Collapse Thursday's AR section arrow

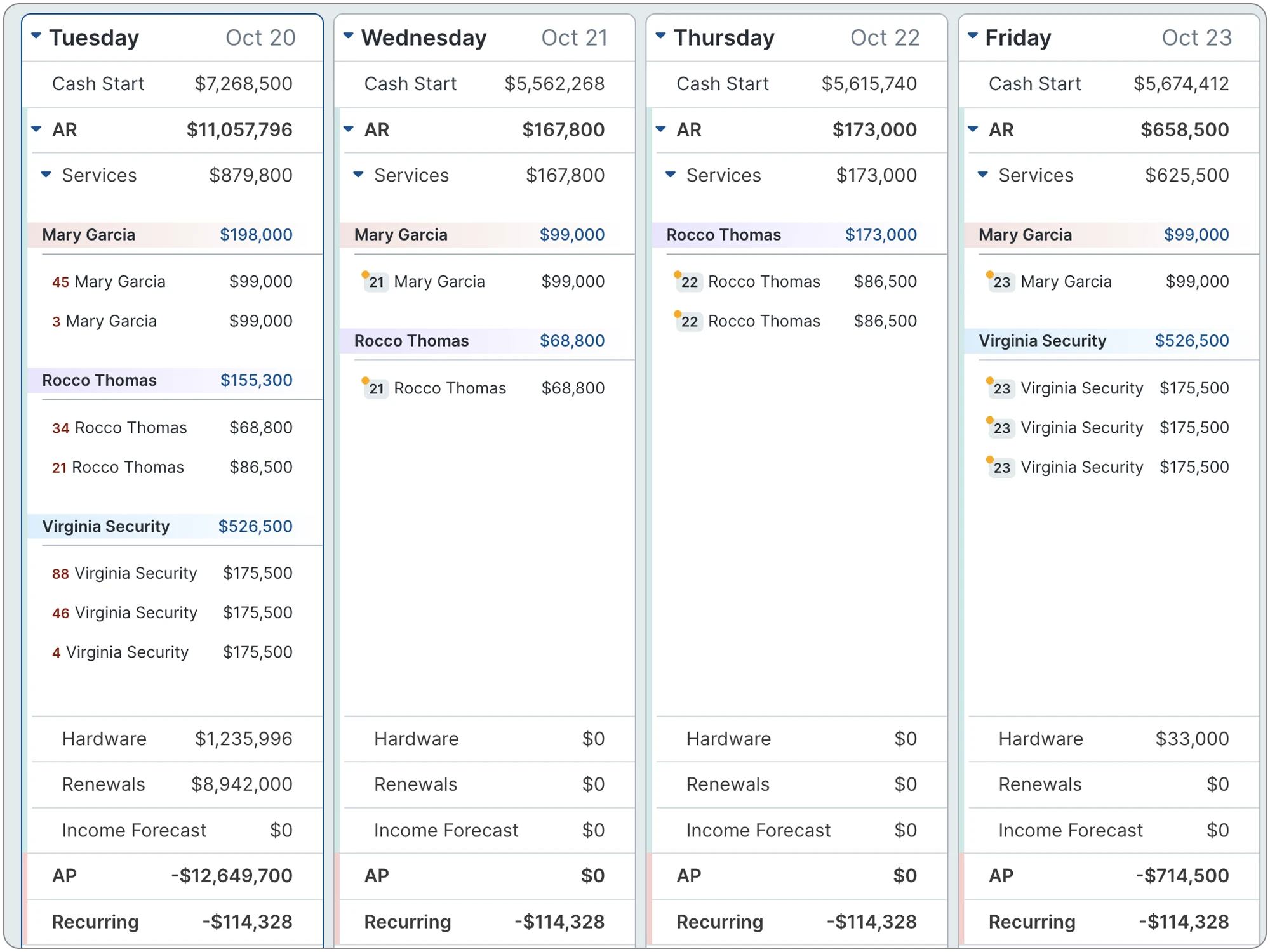point(660,129)
